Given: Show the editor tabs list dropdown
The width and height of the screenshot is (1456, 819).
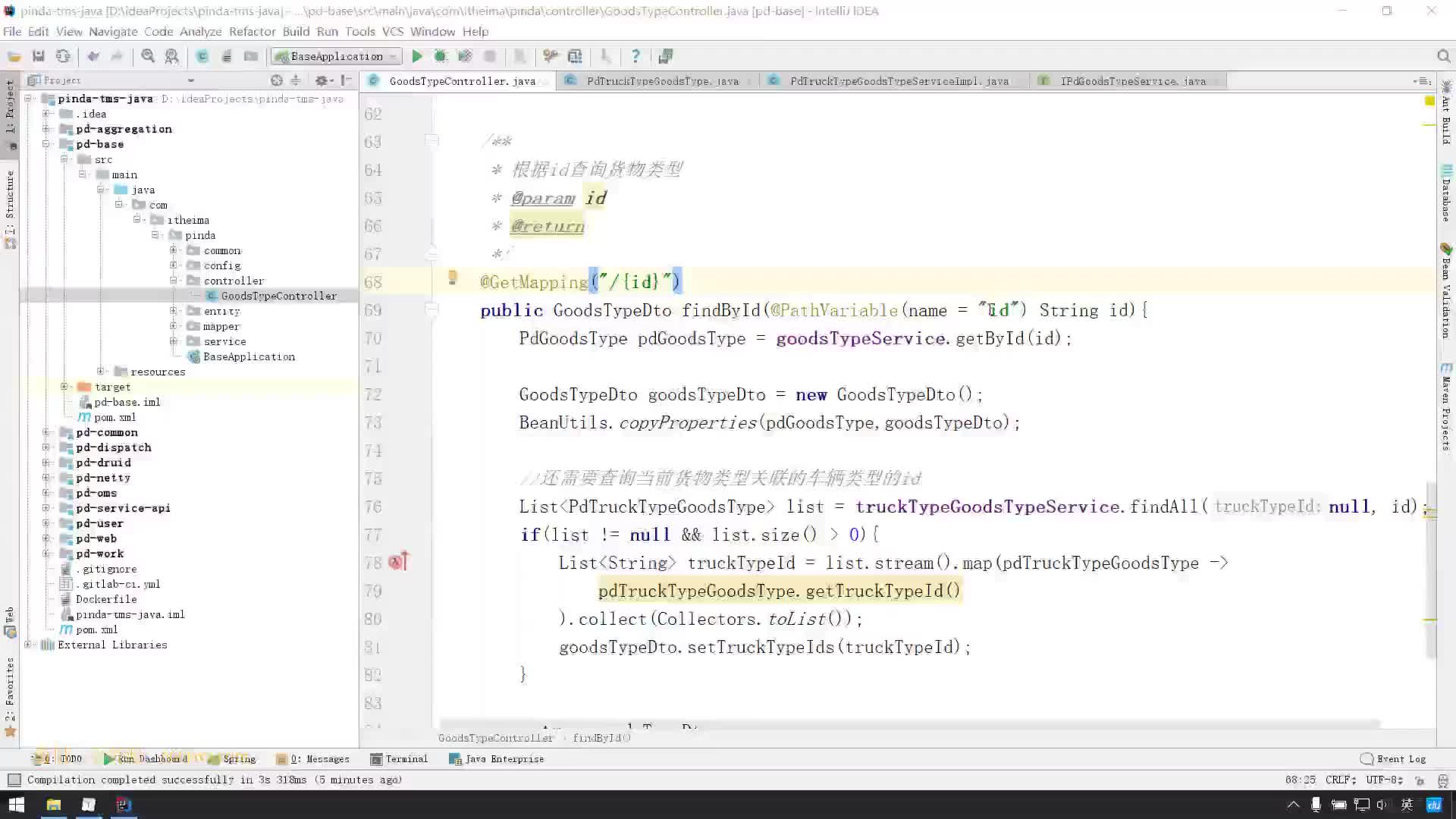Looking at the screenshot, I should click(1422, 81).
